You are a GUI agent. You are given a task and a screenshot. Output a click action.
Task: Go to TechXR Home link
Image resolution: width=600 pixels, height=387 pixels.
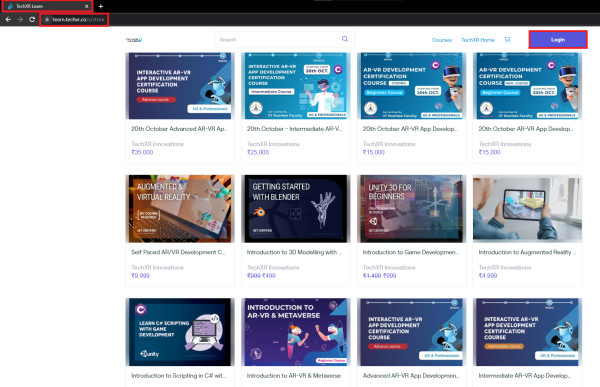pyautogui.click(x=478, y=40)
